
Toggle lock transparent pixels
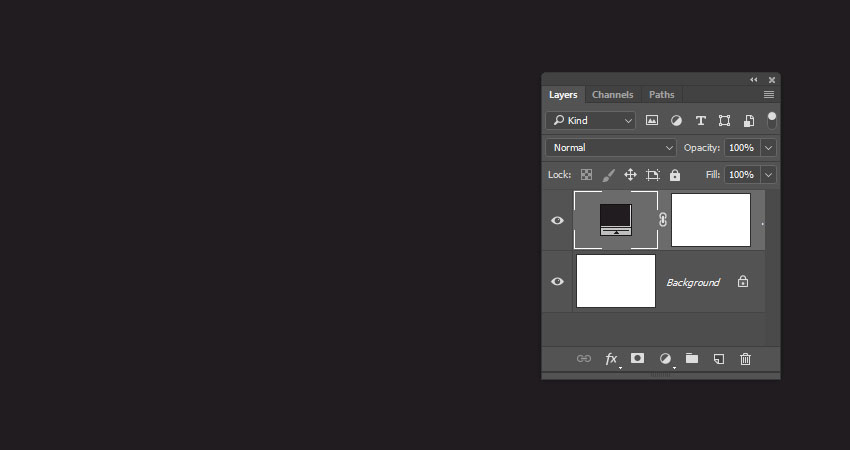[586, 175]
